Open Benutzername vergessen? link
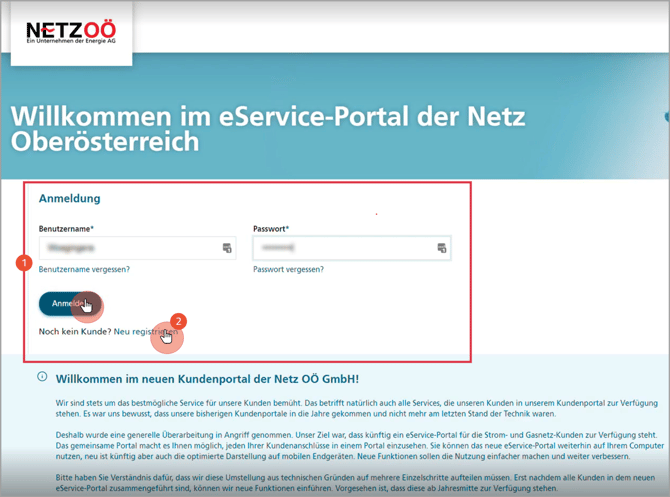The image size is (670, 497). (84, 270)
